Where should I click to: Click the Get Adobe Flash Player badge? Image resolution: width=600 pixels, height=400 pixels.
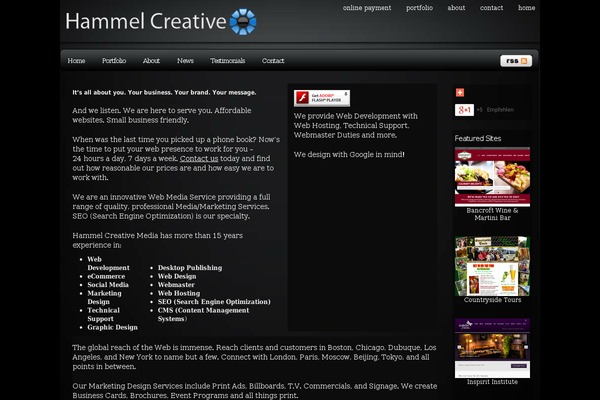[322, 98]
